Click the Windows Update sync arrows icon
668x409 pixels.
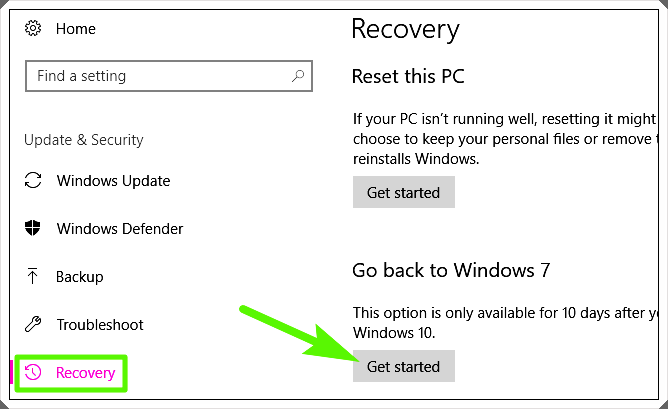pos(33,180)
